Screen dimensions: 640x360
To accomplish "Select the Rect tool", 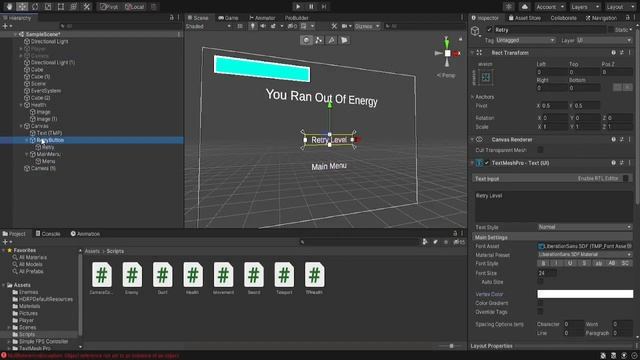I will click(61, 7).
